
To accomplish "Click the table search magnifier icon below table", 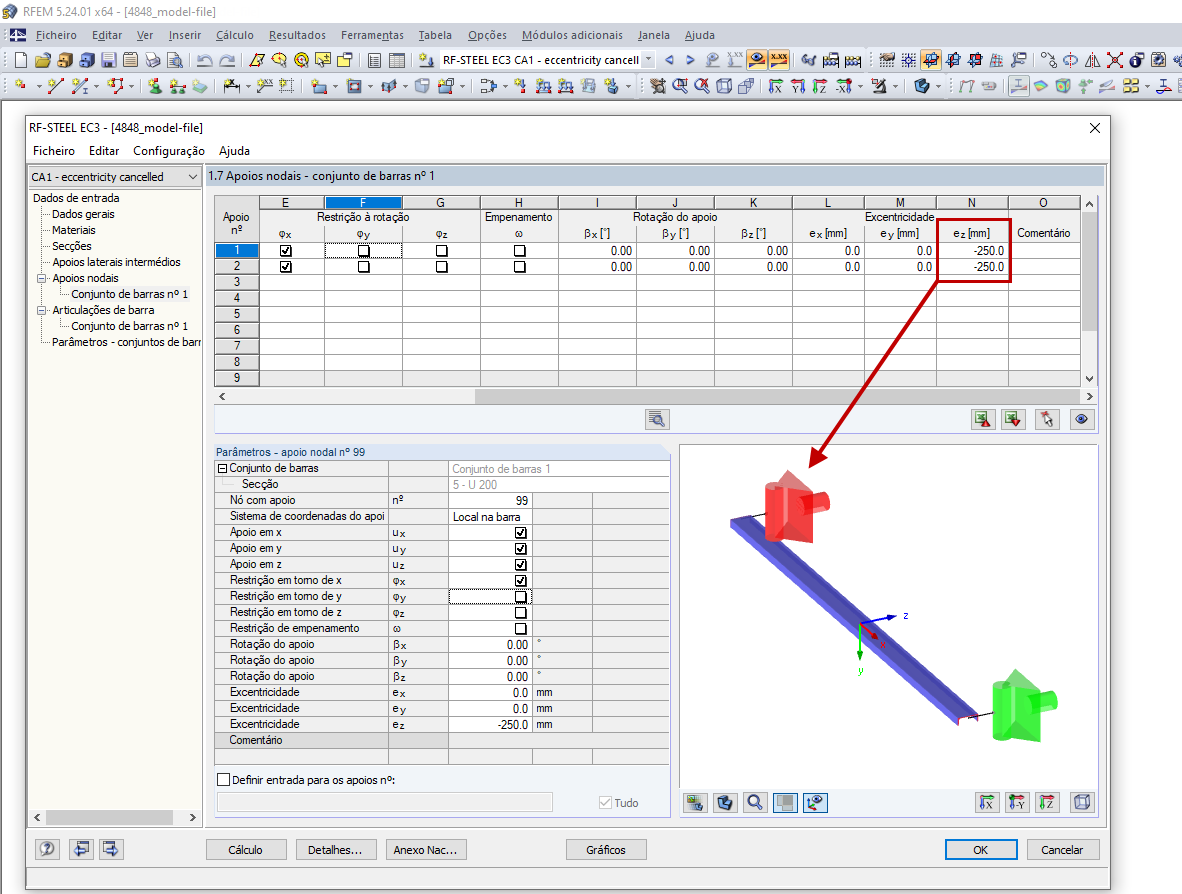I will point(657,420).
